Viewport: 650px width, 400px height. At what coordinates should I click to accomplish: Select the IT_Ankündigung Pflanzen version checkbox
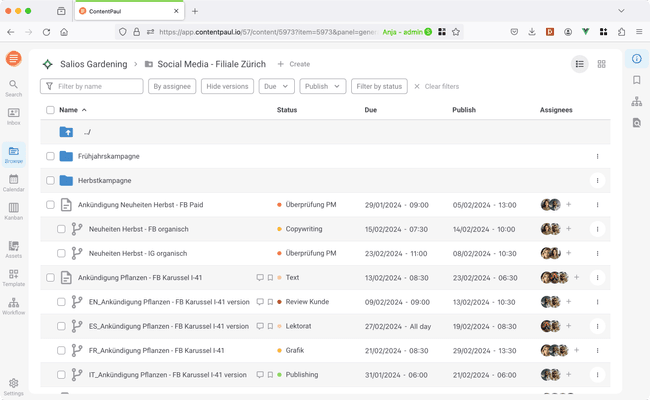click(61, 375)
